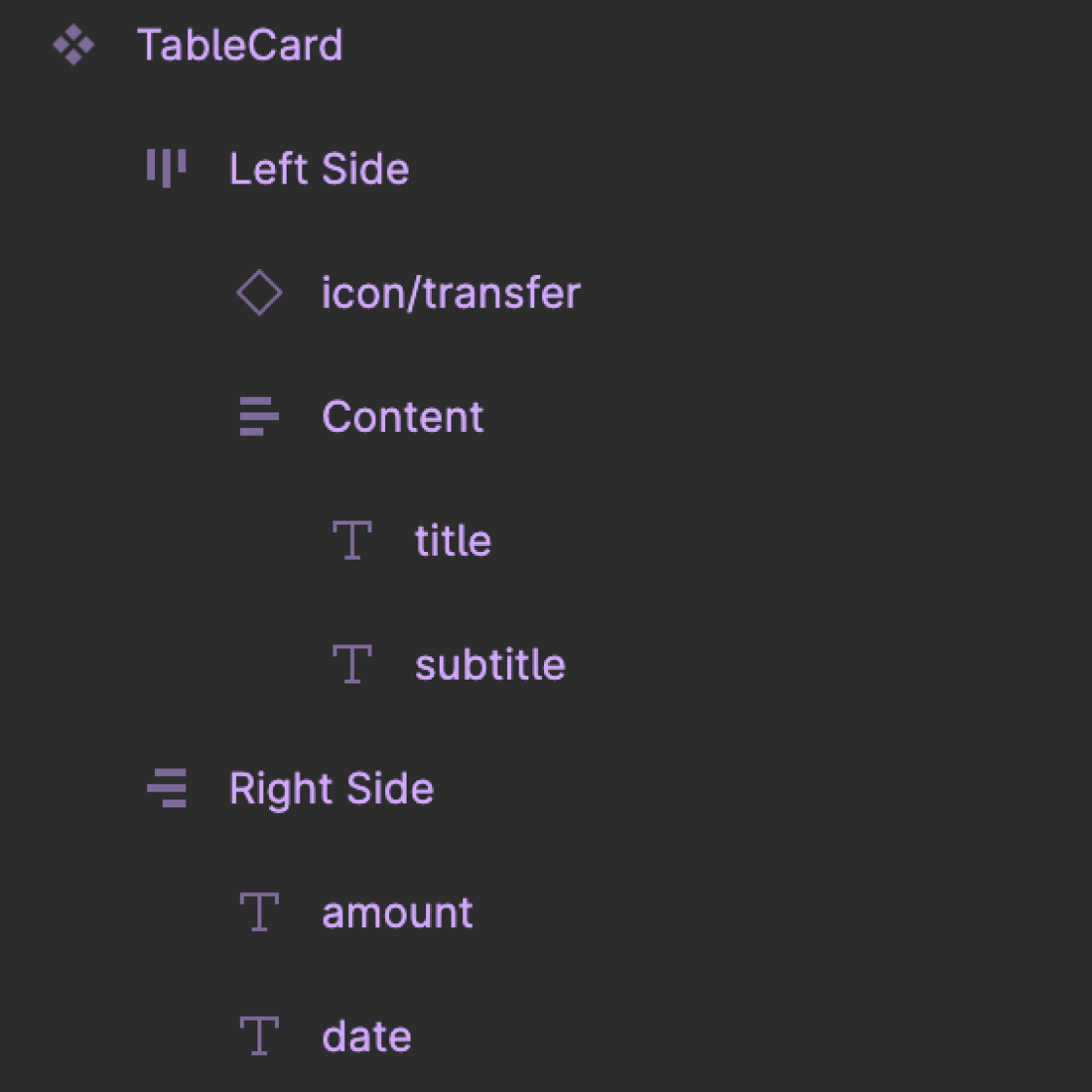
Task: Select the Right Side frame layer
Action: [331, 788]
